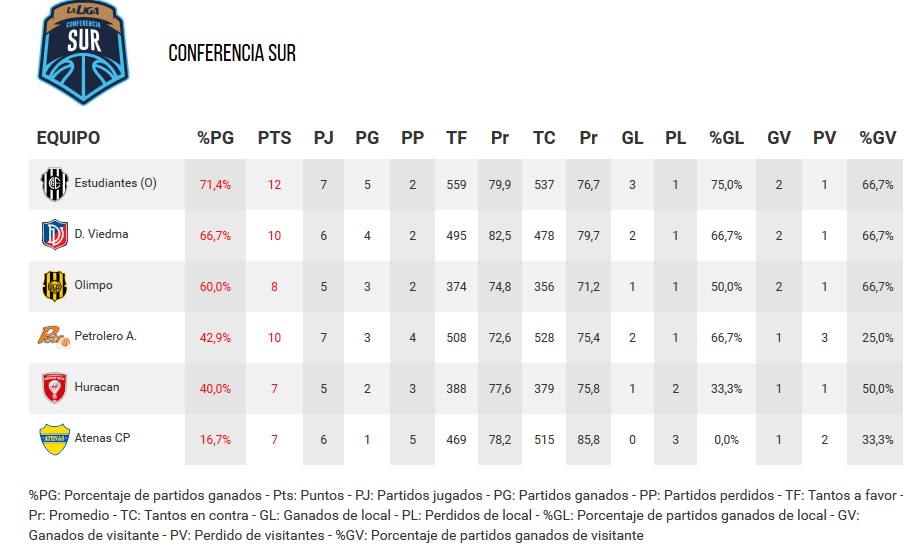The height and width of the screenshot is (549, 903).
Task: Open the D. Viedma team link
Action: [101, 235]
